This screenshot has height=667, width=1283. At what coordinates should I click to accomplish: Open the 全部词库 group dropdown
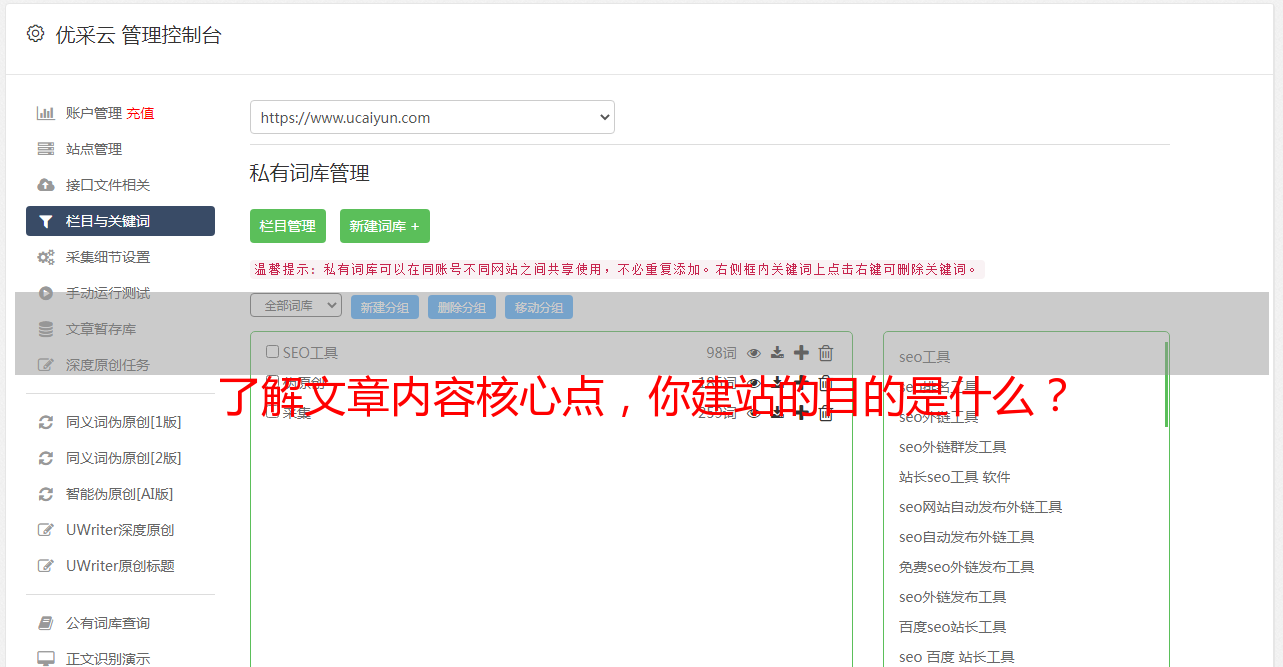(296, 305)
